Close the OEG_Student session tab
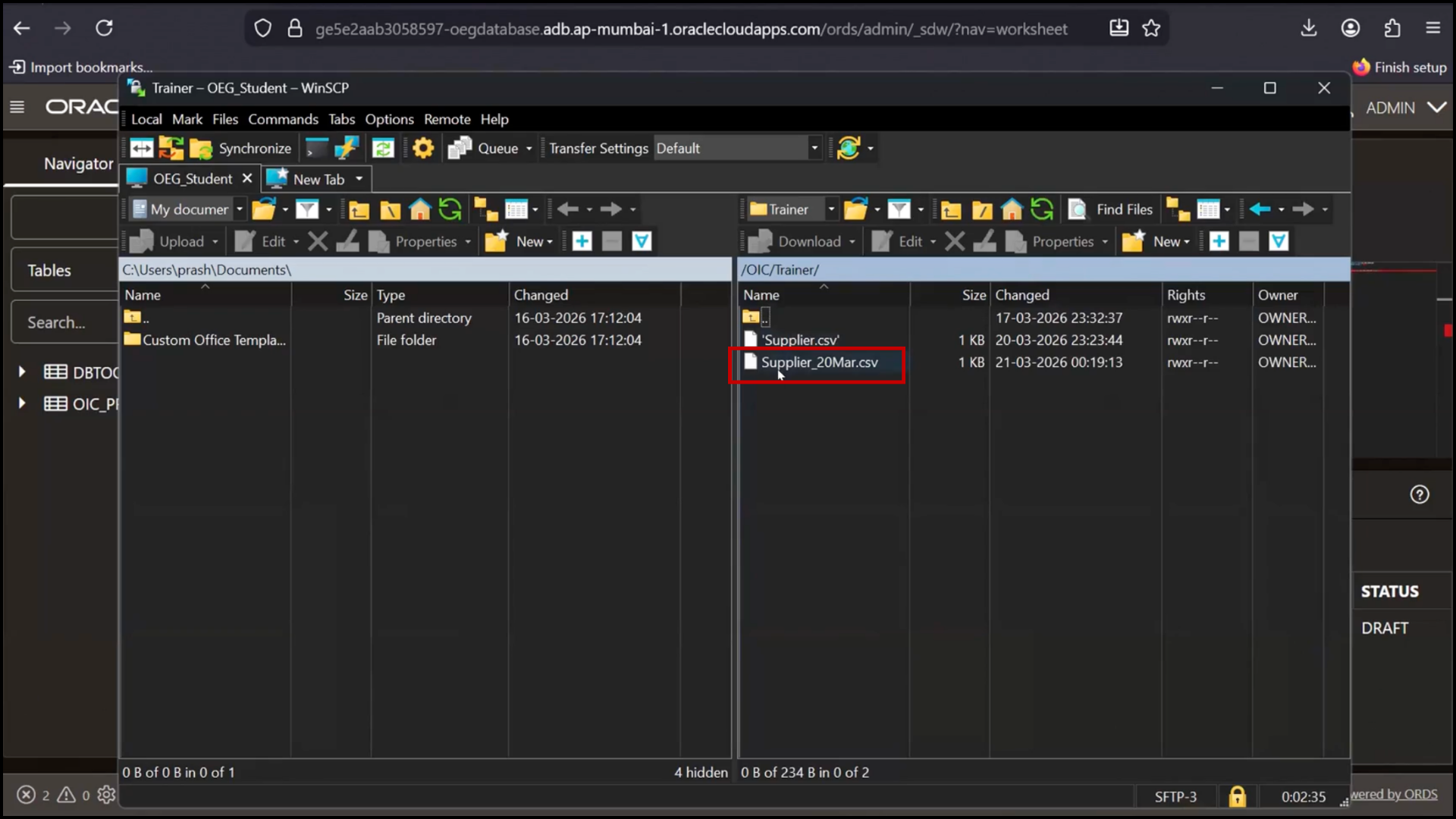This screenshot has height=819, width=1456. point(247,178)
